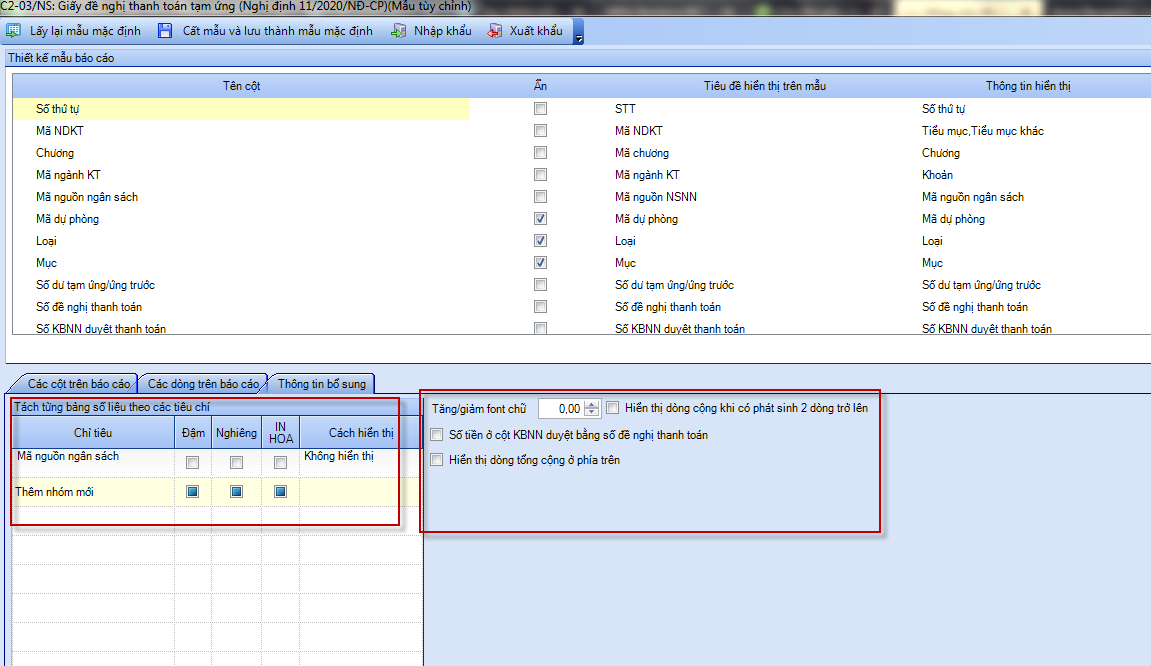Toggle the Ẩn checkbox for 'Mã nguồn ngân sách'
This screenshot has height=666, width=1151.
pyautogui.click(x=540, y=197)
